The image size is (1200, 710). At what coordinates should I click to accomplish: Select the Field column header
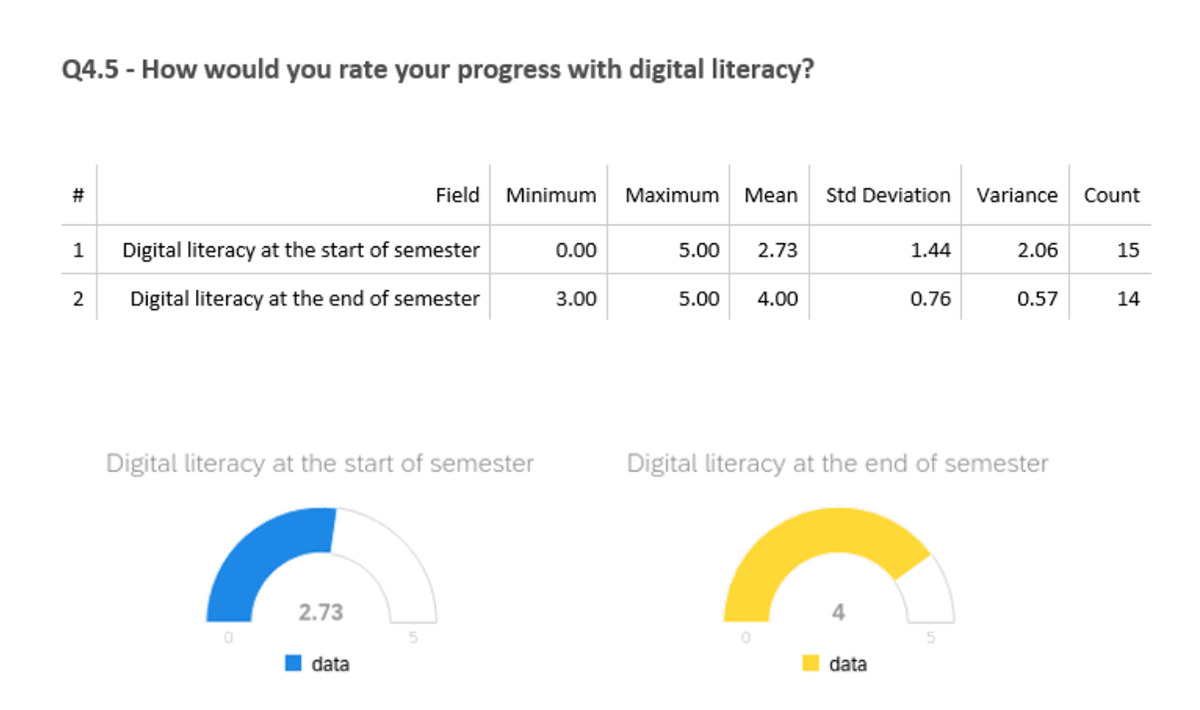tap(457, 196)
